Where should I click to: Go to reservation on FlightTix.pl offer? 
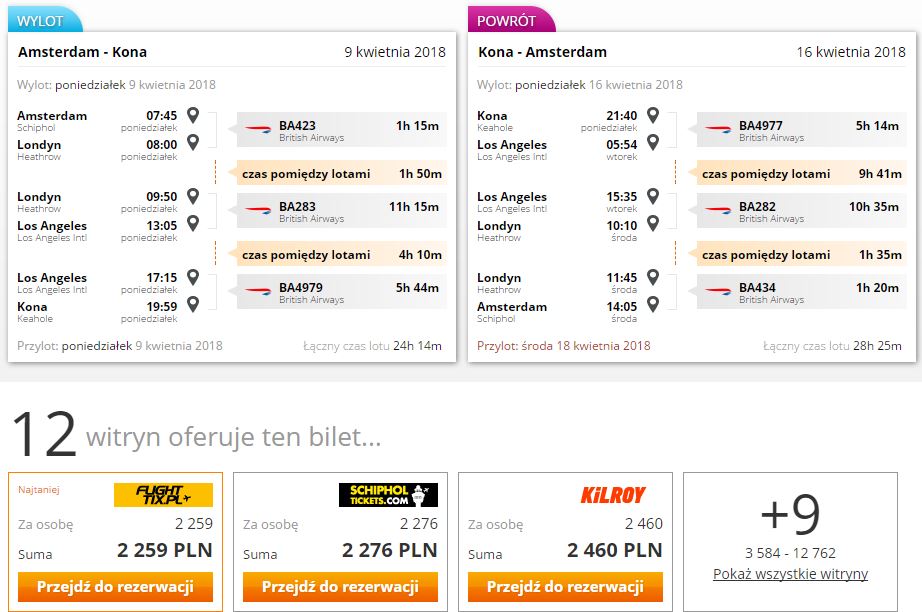point(115,587)
